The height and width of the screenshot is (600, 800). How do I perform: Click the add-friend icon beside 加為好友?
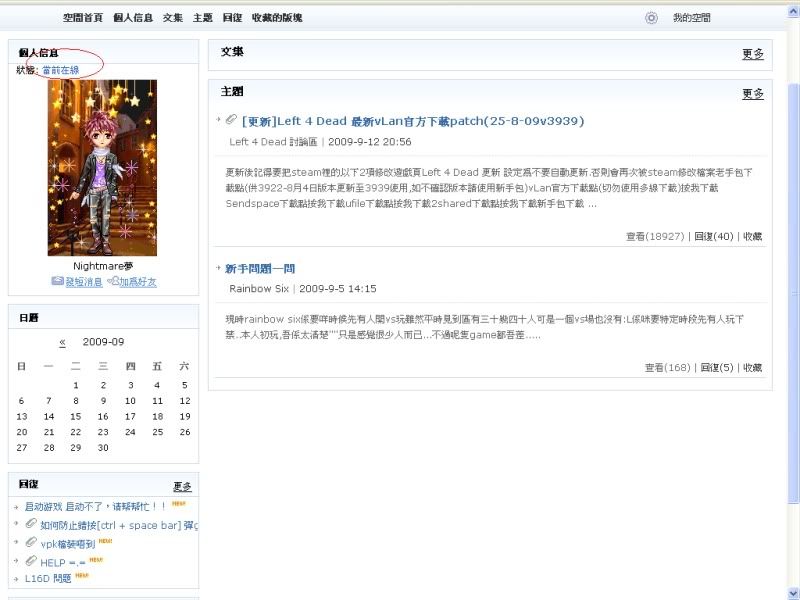(113, 283)
